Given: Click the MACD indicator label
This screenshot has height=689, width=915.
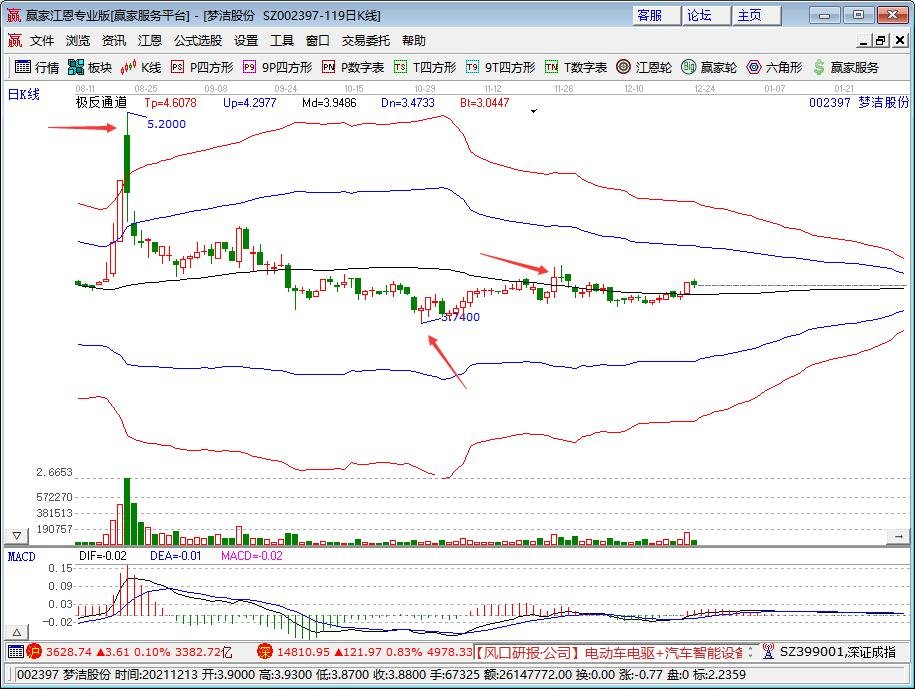Looking at the screenshot, I should coord(22,557).
